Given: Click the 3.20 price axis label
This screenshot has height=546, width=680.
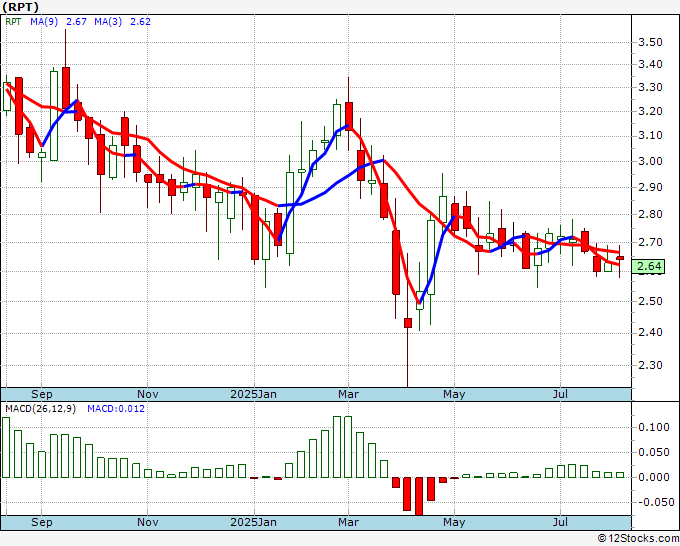Looking at the screenshot, I should tap(651, 111).
